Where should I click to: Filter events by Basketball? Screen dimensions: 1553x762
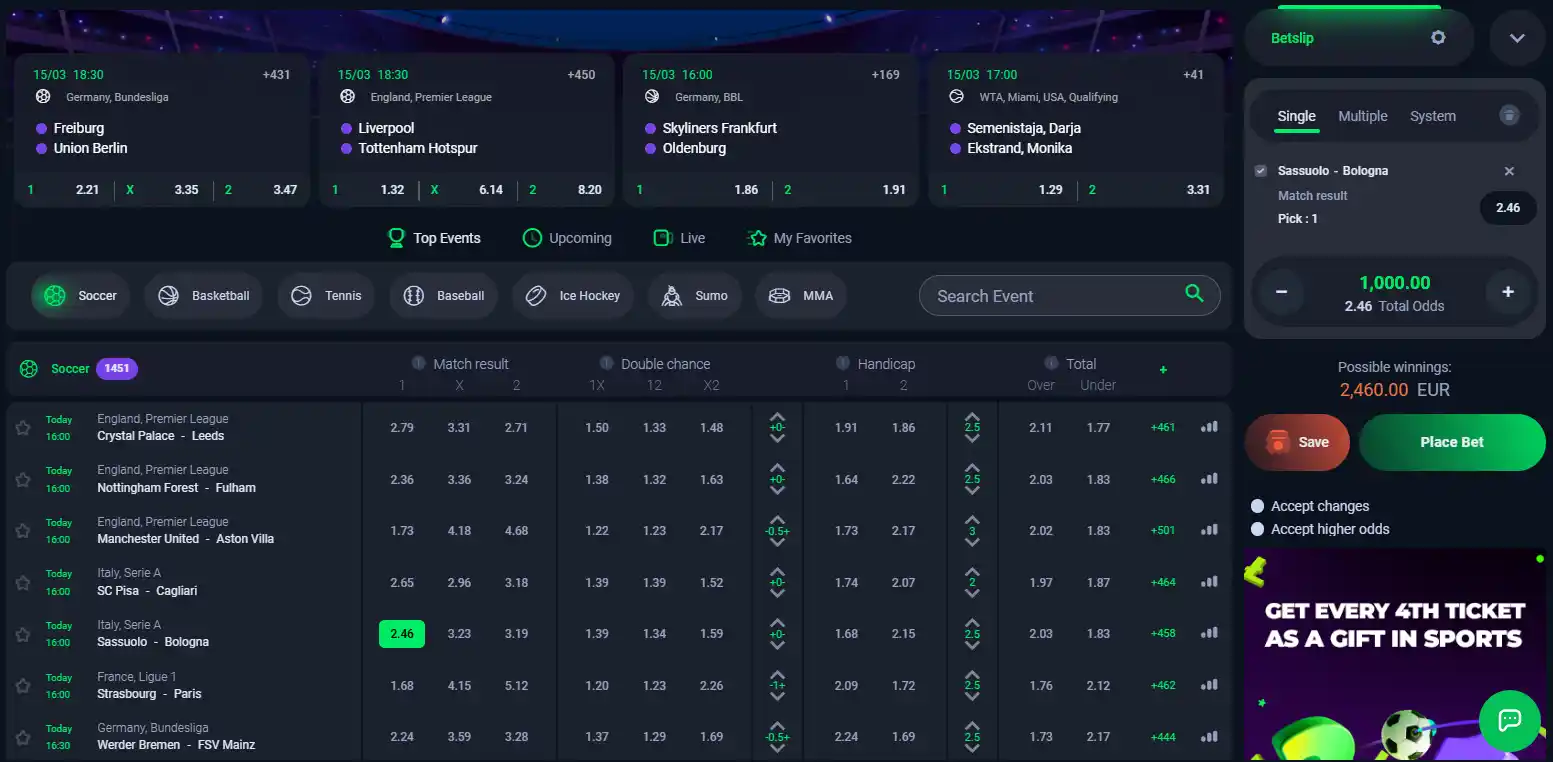[204, 296]
